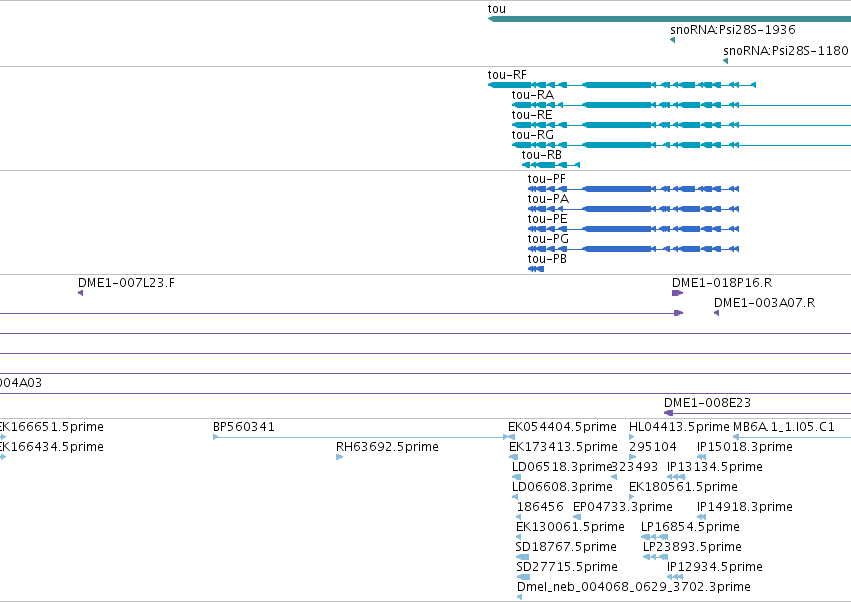Click the tou-PG label
Viewport: 851px width, 602px height.
pyautogui.click(x=548, y=239)
